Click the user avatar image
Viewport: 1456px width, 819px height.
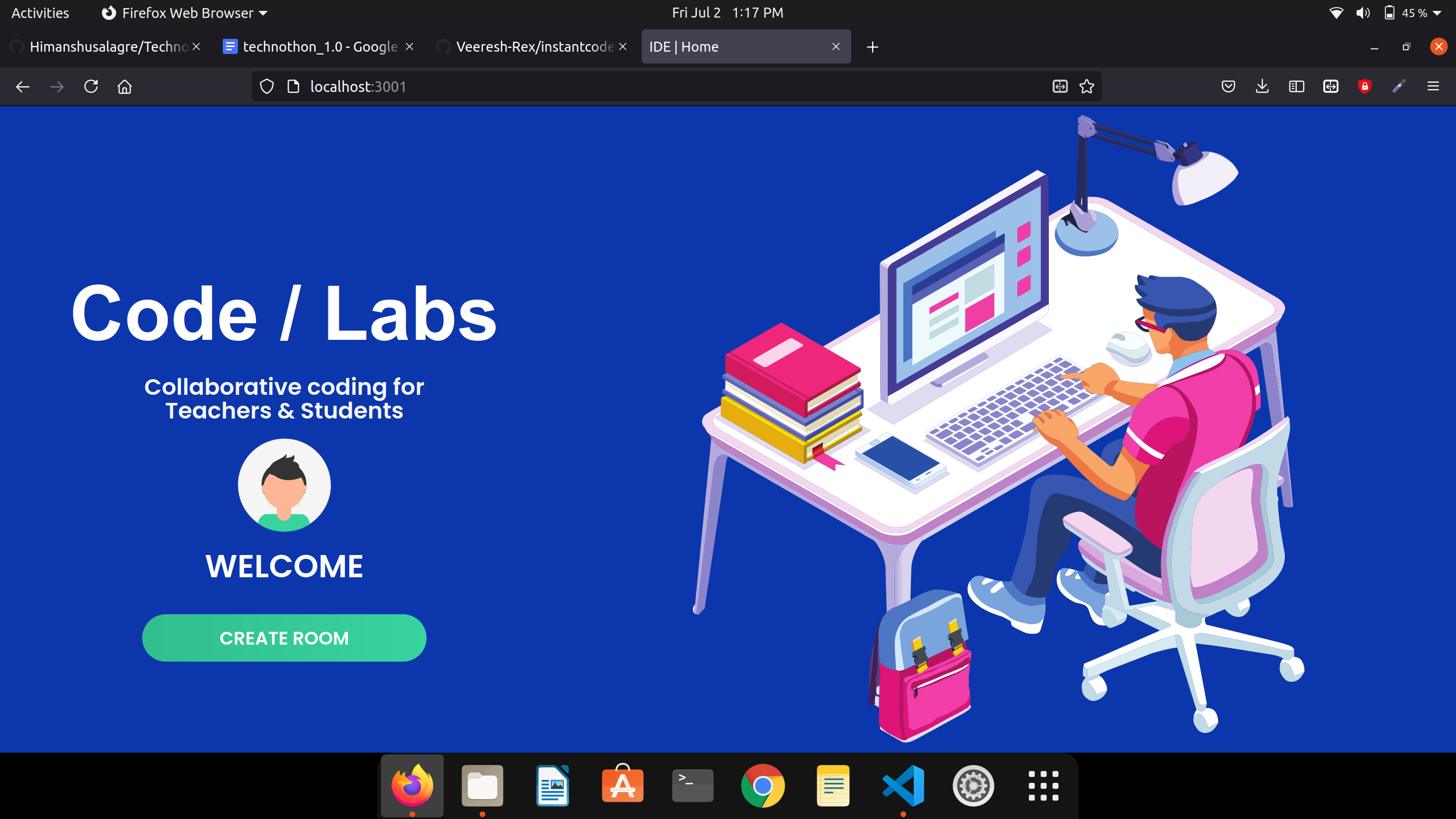pos(284,485)
